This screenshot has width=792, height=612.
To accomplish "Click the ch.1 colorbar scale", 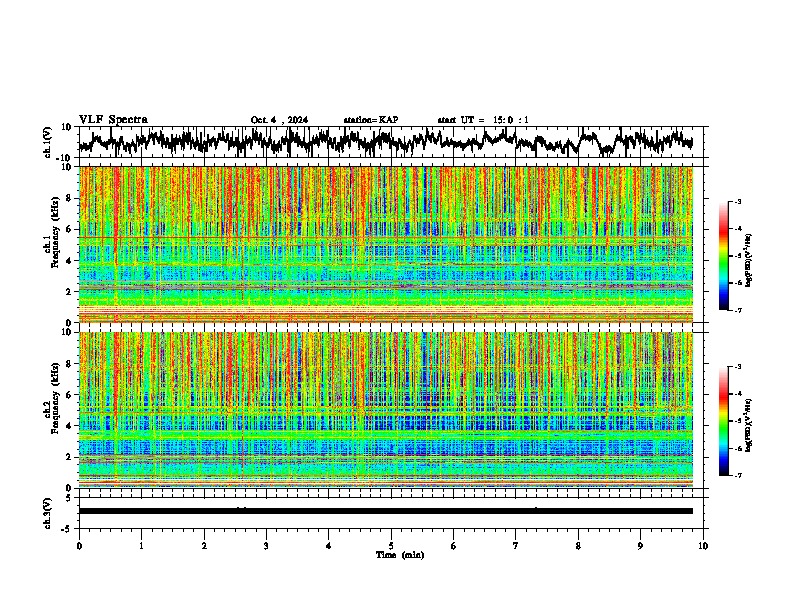I will (x=723, y=256).
